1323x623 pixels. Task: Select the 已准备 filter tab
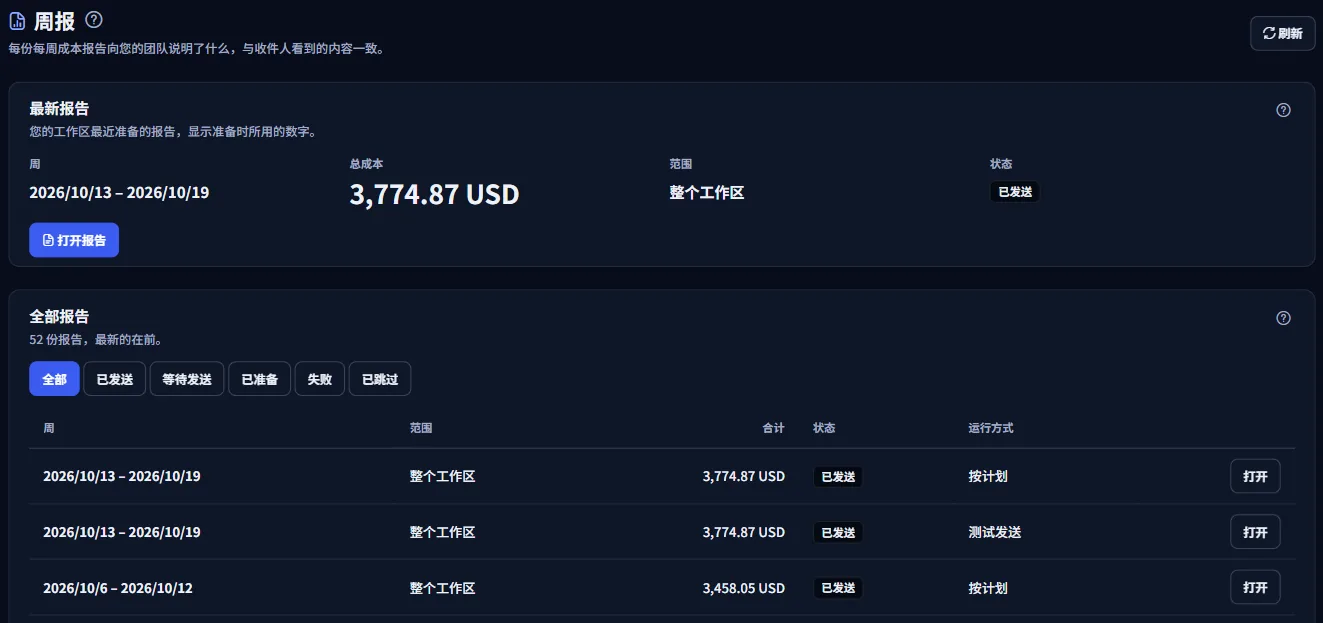click(260, 379)
